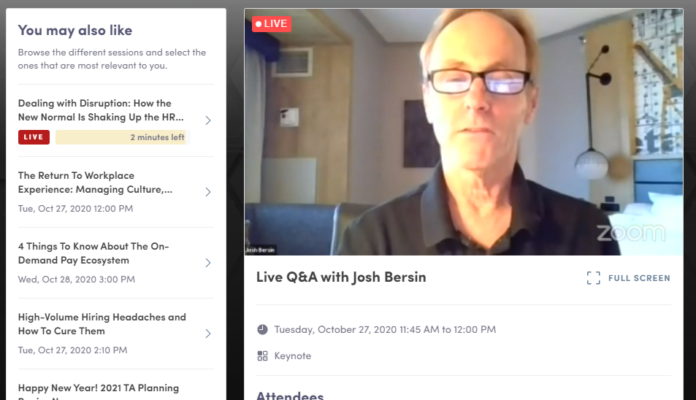Click the clock icon beside session date

tap(262, 329)
